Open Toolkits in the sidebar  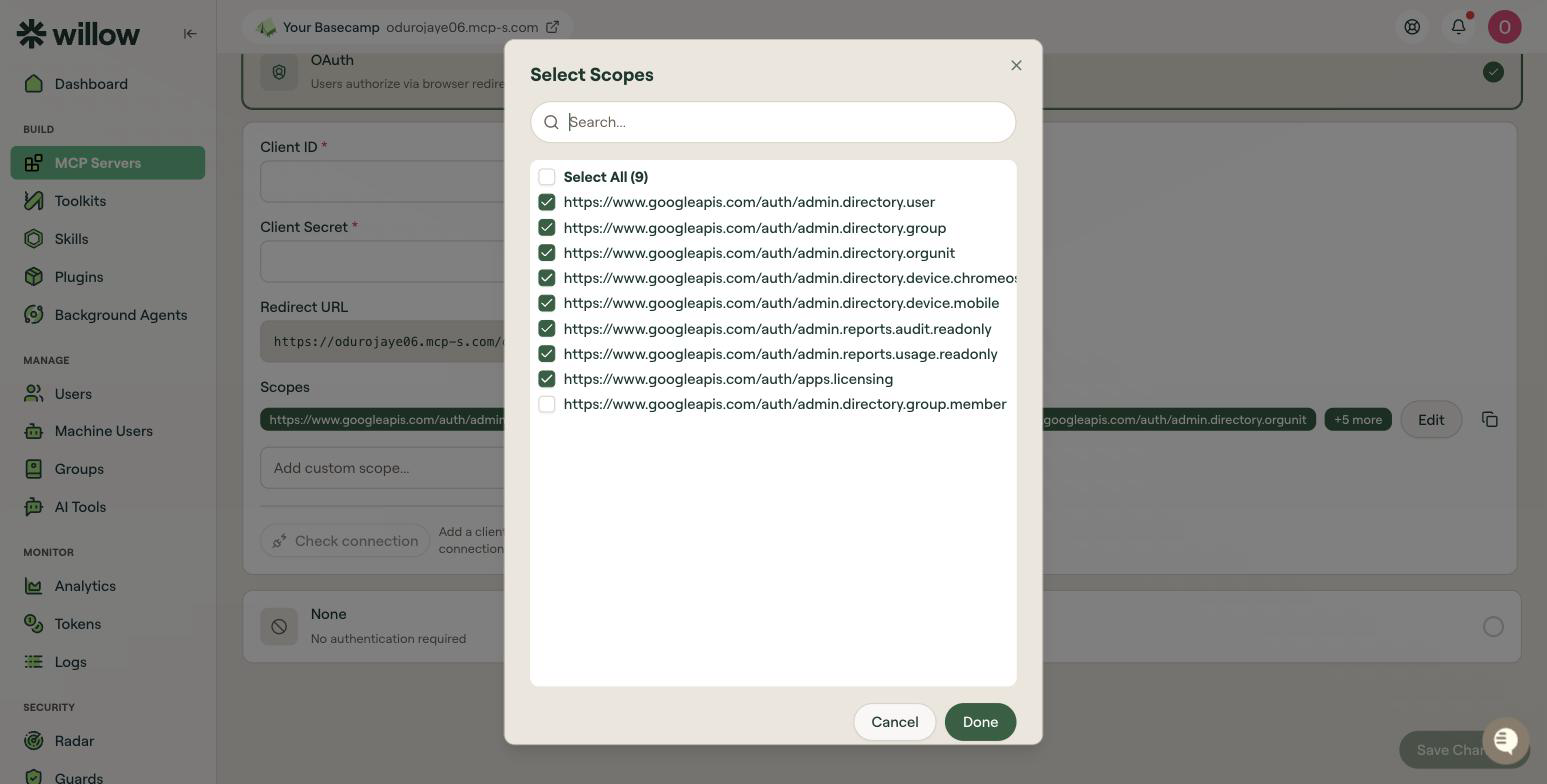click(x=108, y=201)
